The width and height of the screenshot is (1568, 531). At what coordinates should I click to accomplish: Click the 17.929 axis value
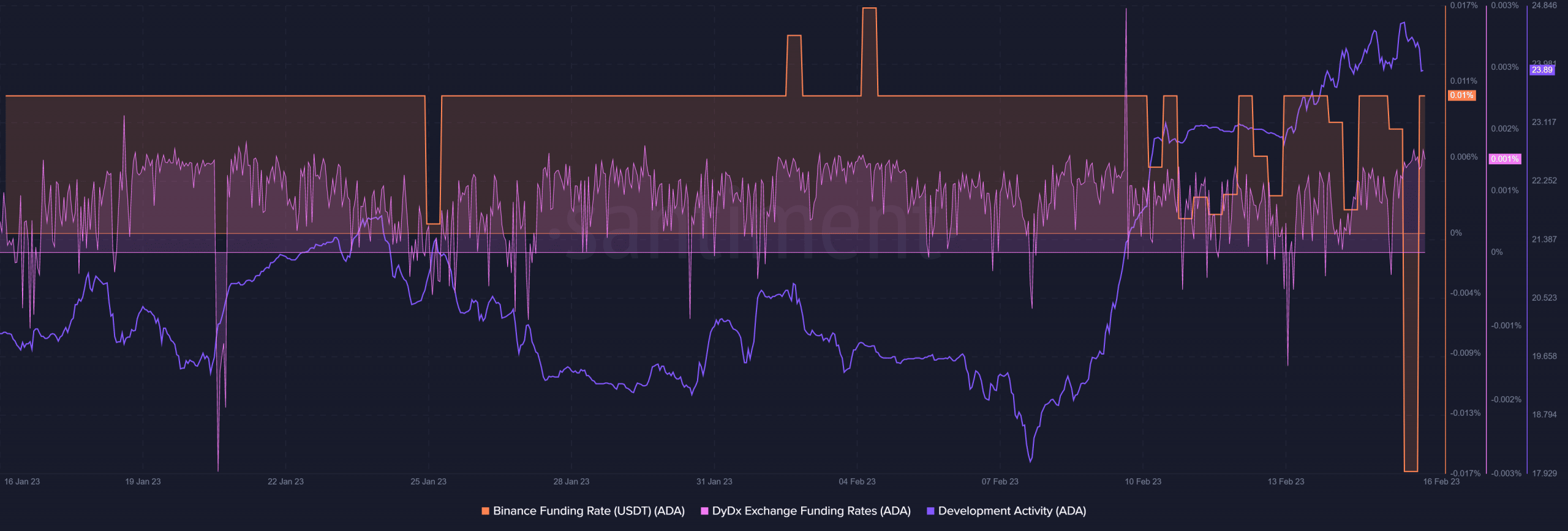(1544, 473)
